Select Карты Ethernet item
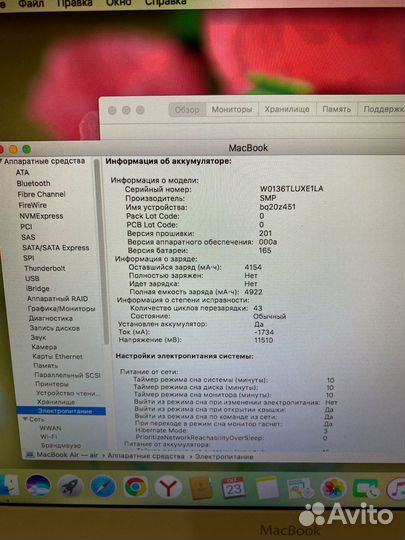Image resolution: width=405 pixels, height=540 pixels. tap(58, 356)
